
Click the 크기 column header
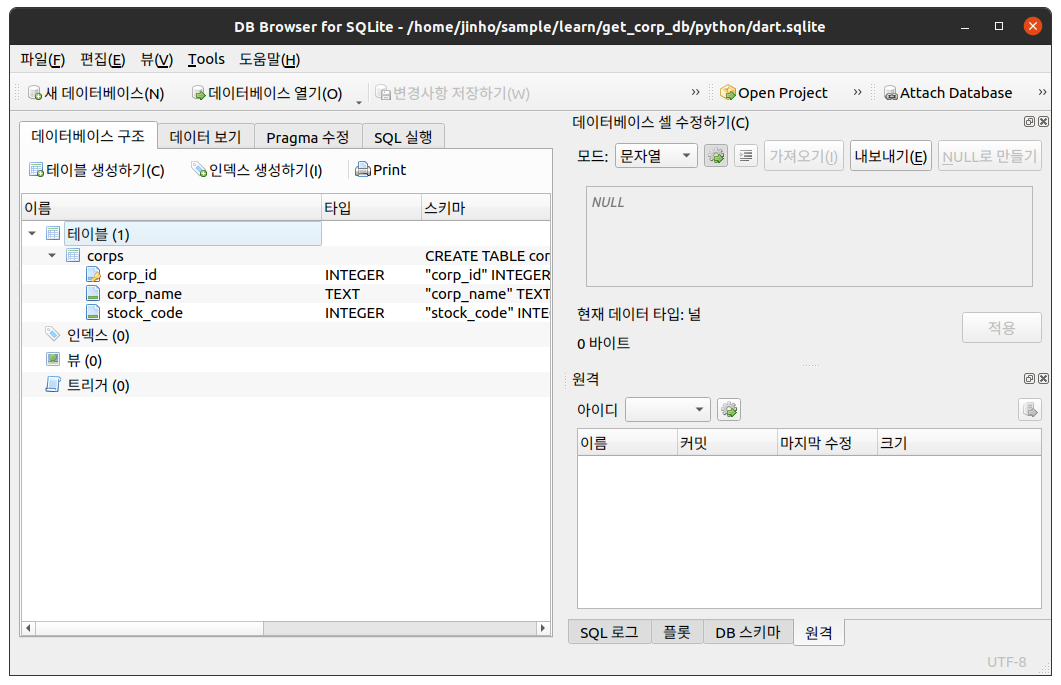click(960, 443)
